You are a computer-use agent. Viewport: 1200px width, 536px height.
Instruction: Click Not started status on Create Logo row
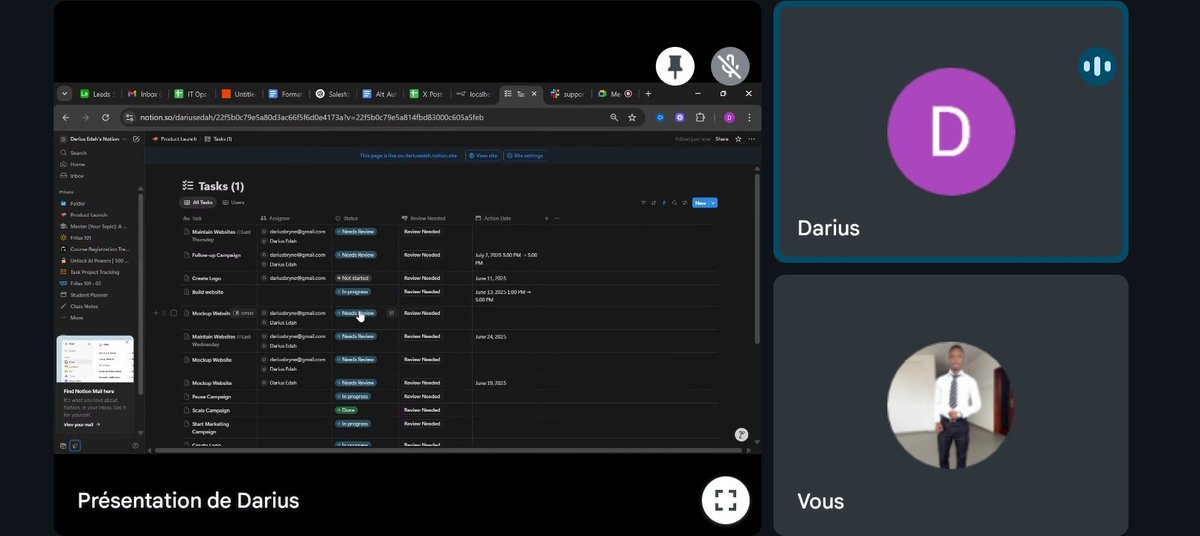(353, 278)
